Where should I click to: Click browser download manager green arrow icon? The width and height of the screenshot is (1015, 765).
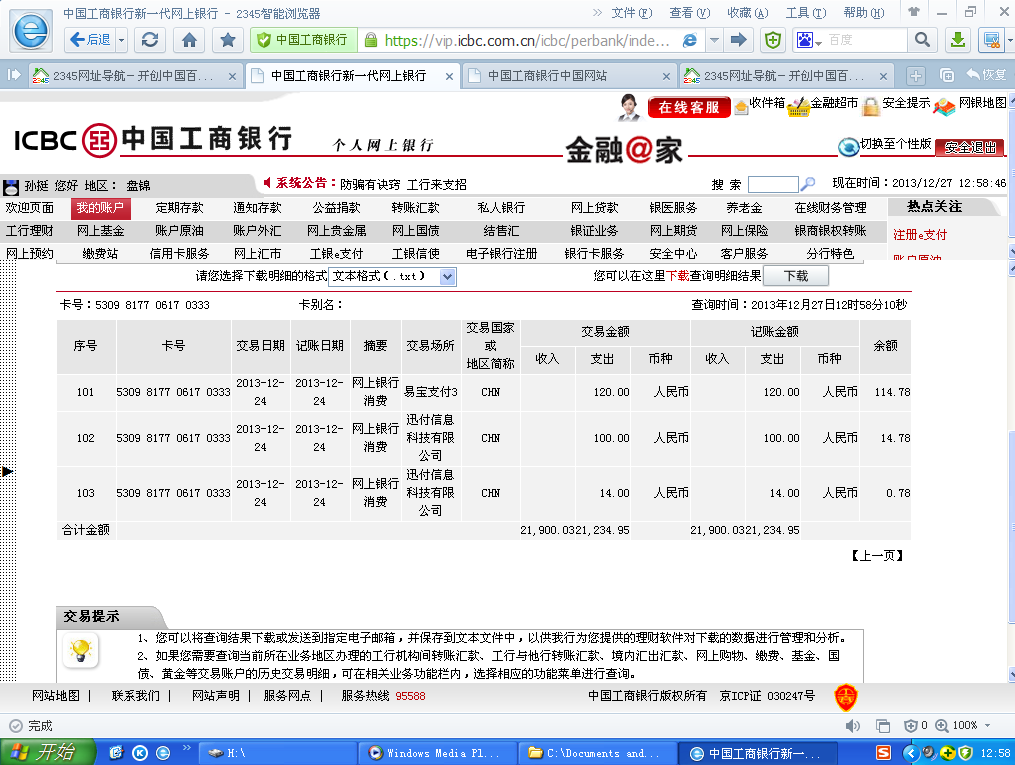point(957,40)
